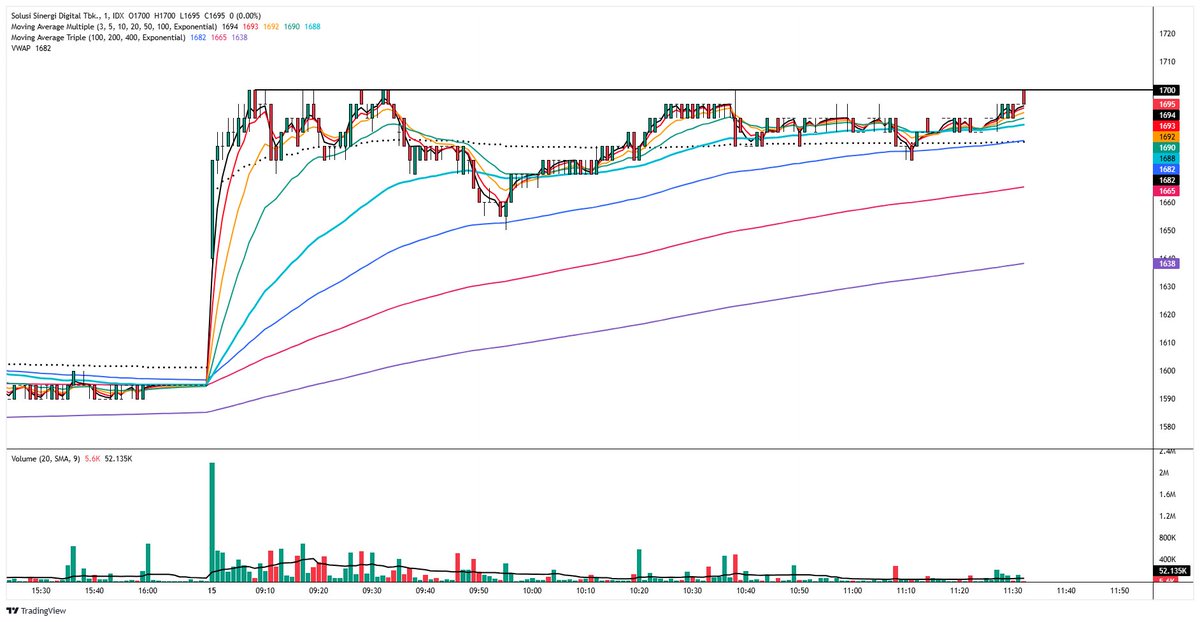Click the bold 15 date label

[212, 591]
